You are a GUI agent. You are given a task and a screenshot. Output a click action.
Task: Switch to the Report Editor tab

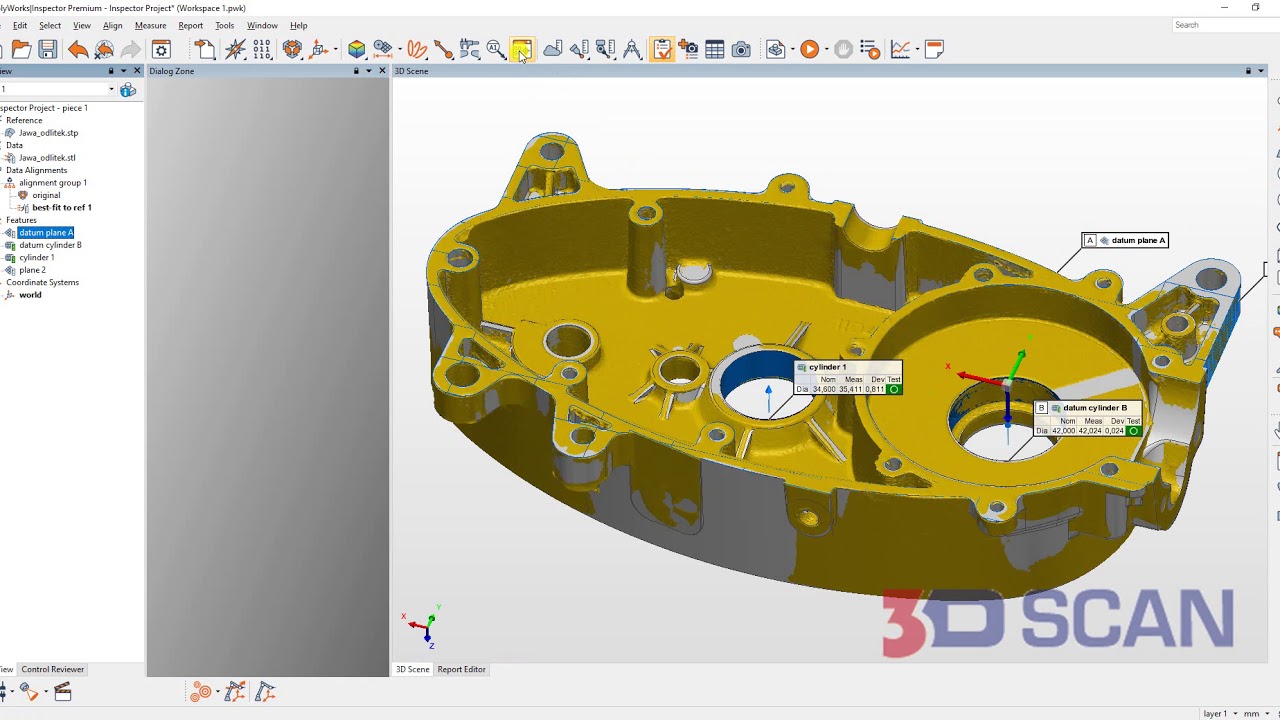tap(461, 669)
